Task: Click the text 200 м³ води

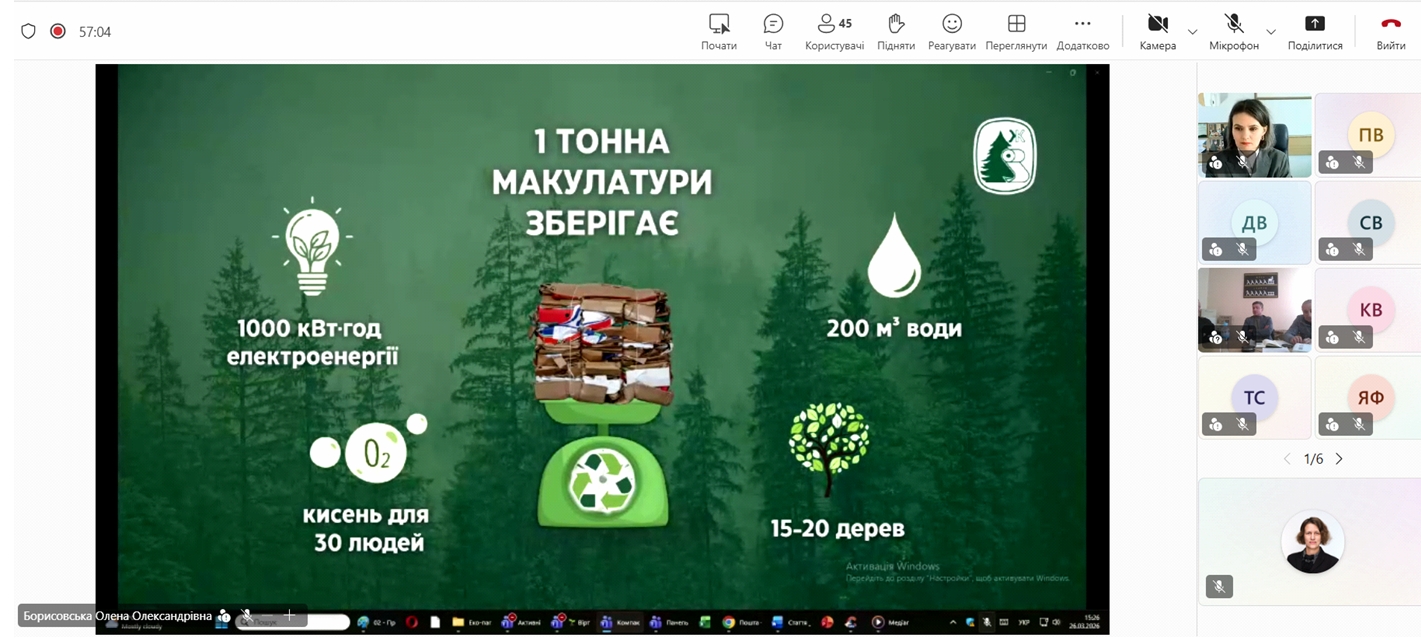Action: pos(893,327)
